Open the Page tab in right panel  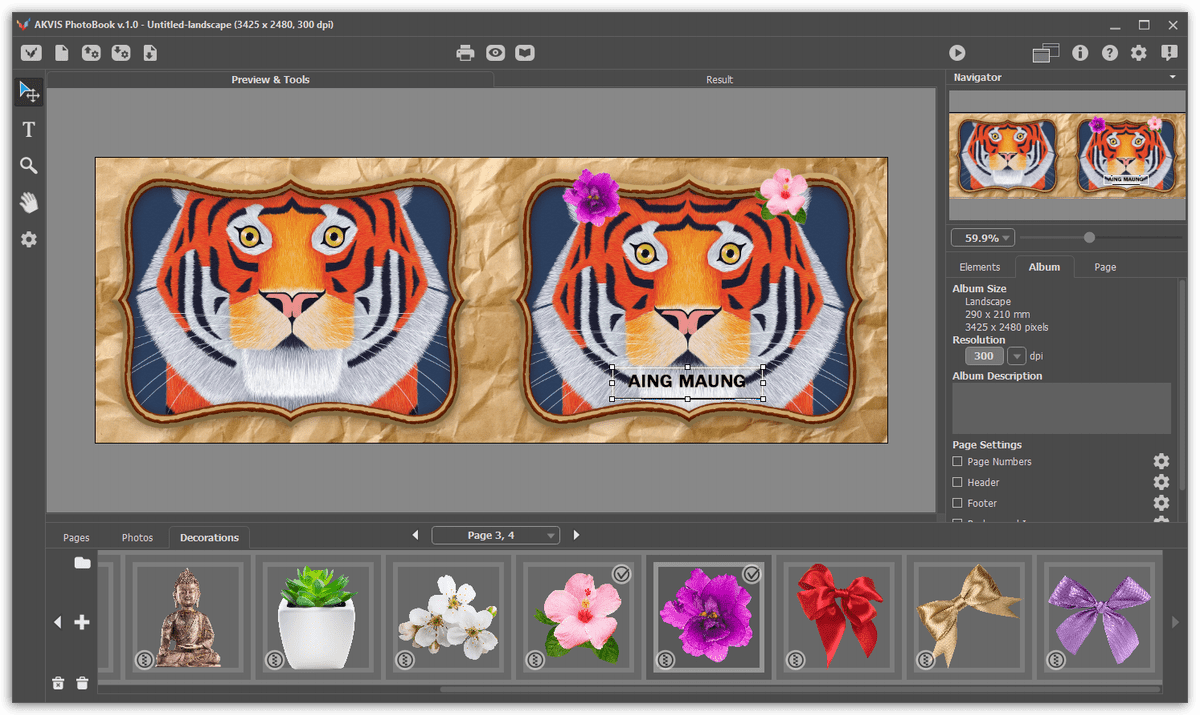(x=1105, y=267)
